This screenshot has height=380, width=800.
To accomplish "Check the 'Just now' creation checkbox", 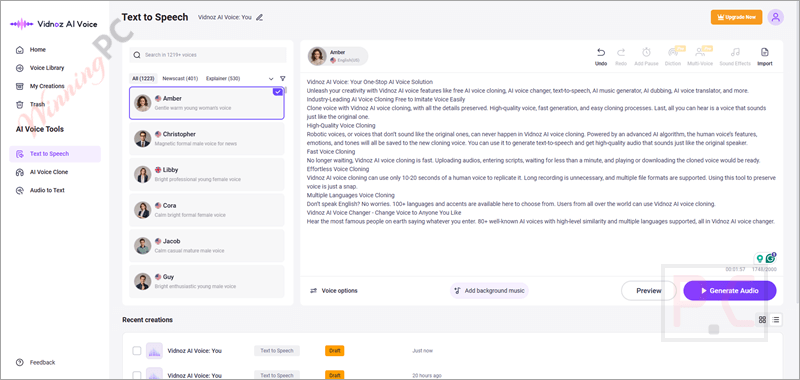I will 137,351.
